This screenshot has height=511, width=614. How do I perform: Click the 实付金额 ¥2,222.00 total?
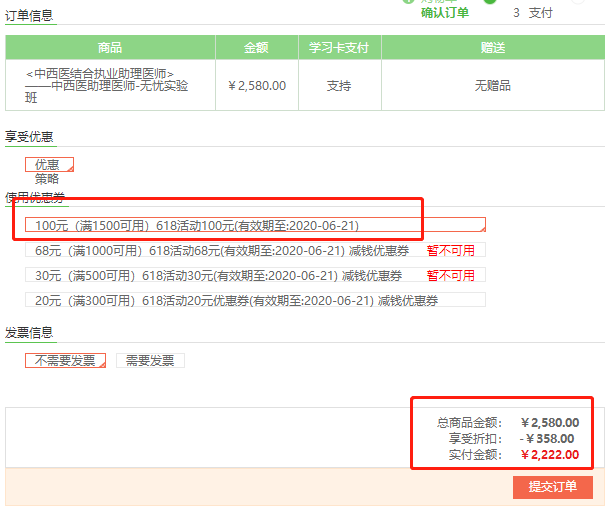(x=549, y=455)
